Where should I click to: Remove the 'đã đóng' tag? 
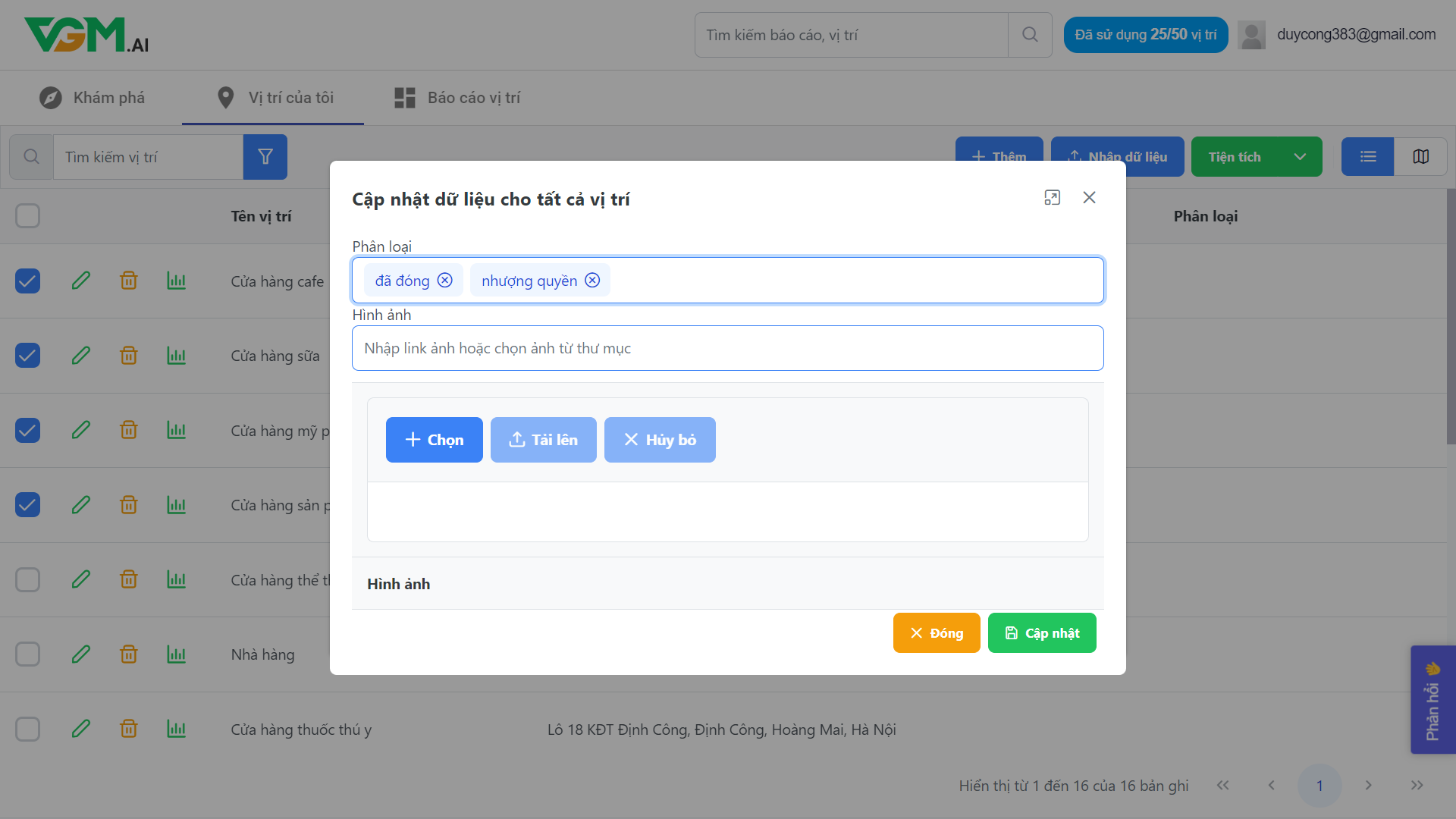point(445,281)
